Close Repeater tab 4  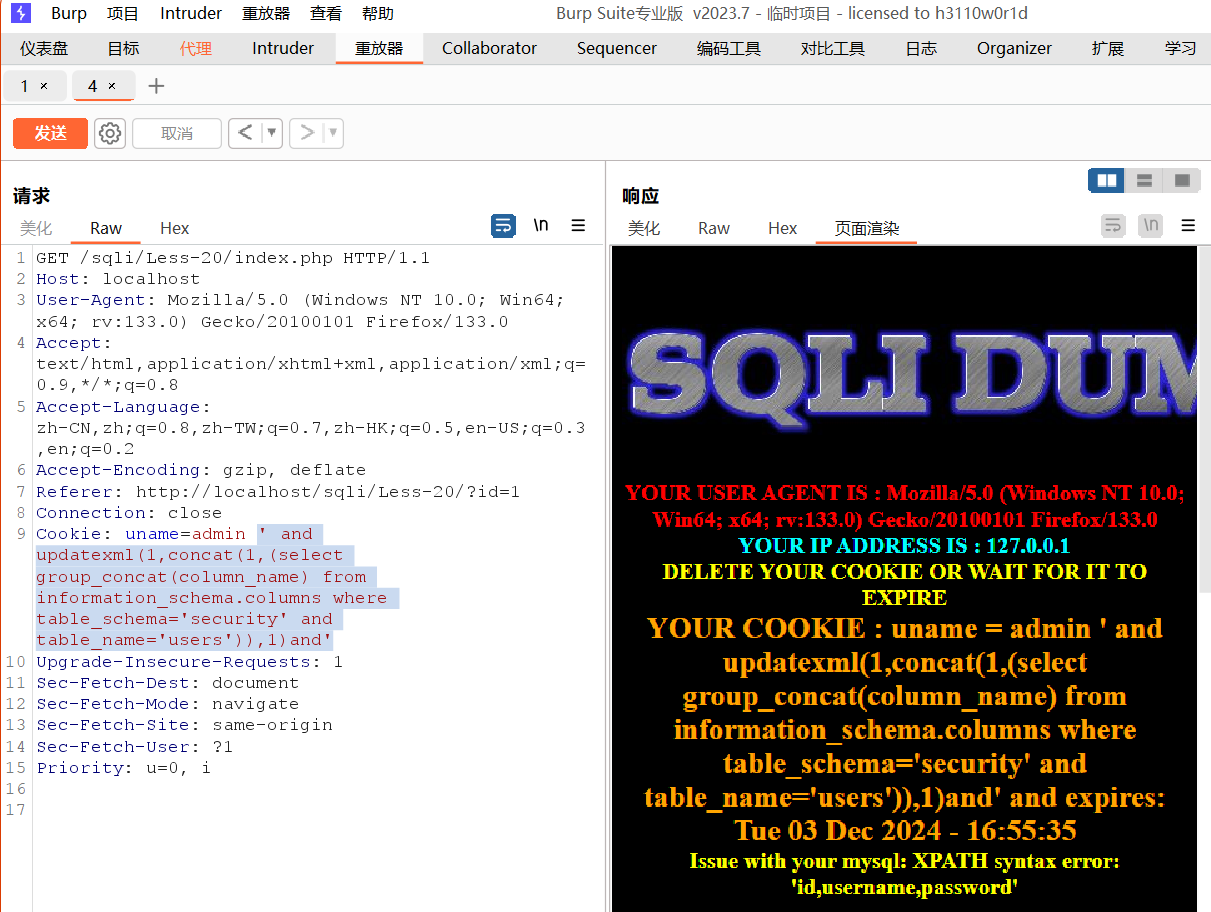click(x=112, y=86)
